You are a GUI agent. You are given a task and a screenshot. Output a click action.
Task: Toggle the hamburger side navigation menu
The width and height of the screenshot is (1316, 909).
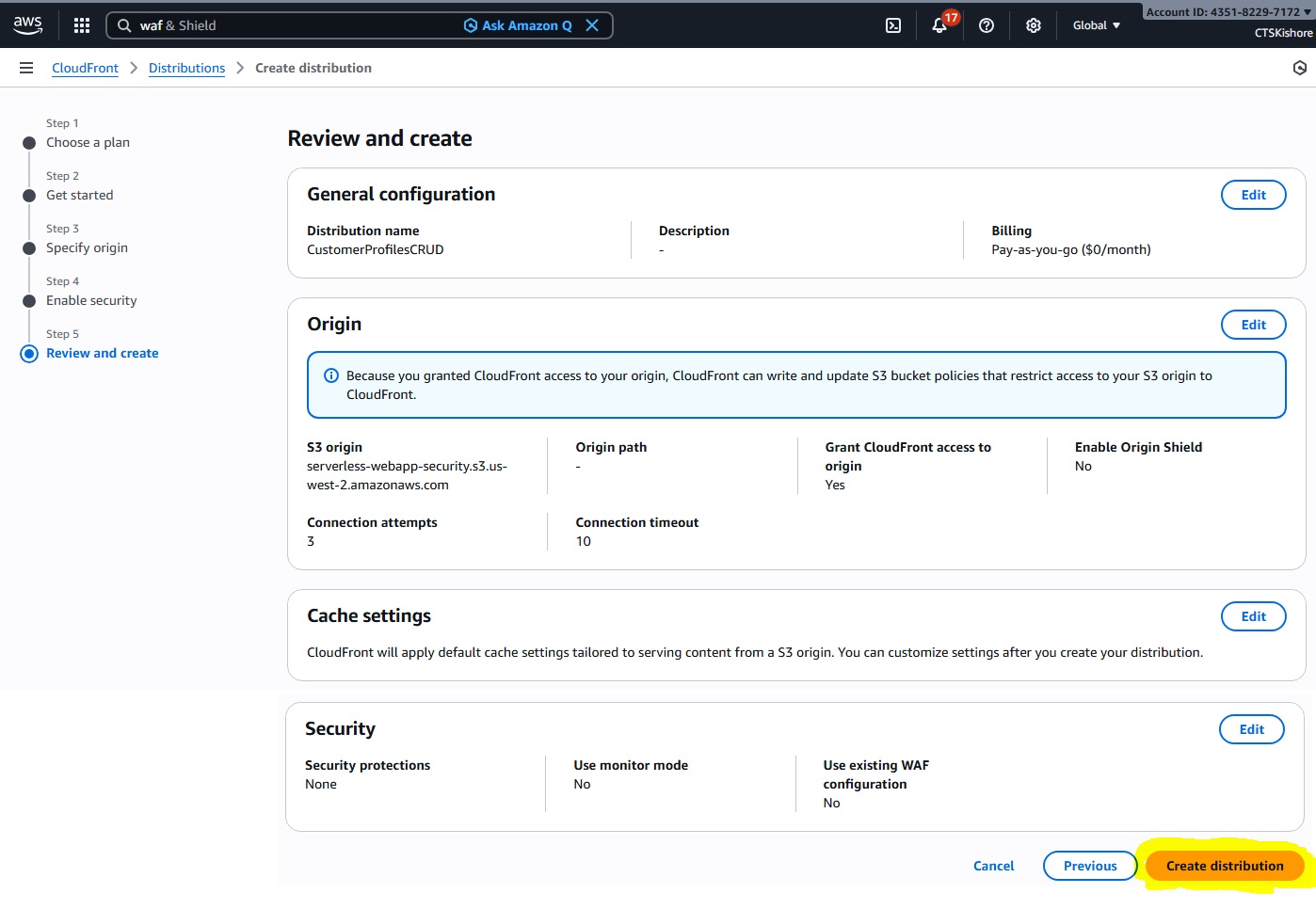click(x=26, y=68)
